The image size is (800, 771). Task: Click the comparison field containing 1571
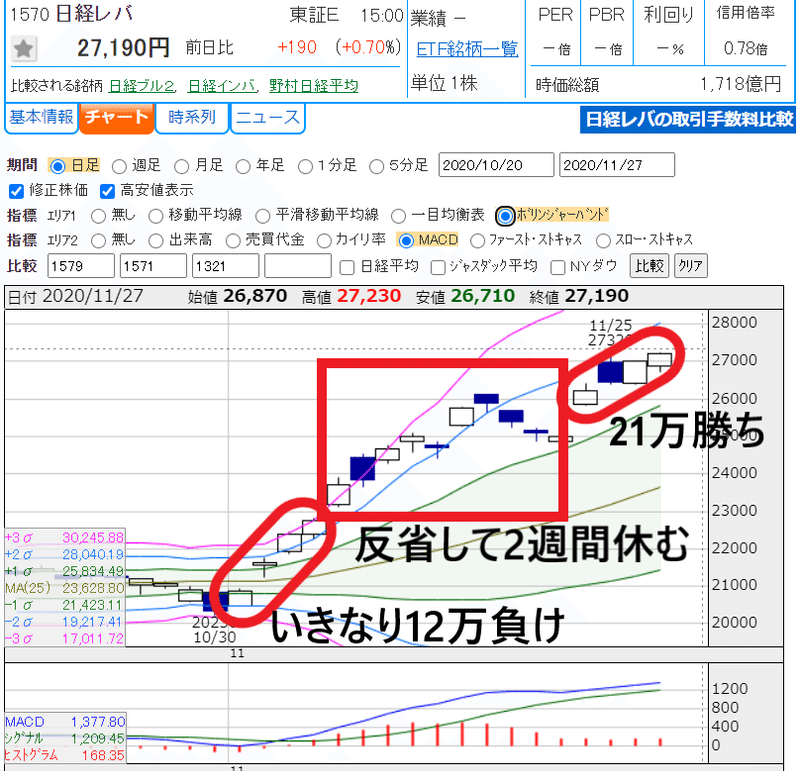pyautogui.click(x=153, y=266)
